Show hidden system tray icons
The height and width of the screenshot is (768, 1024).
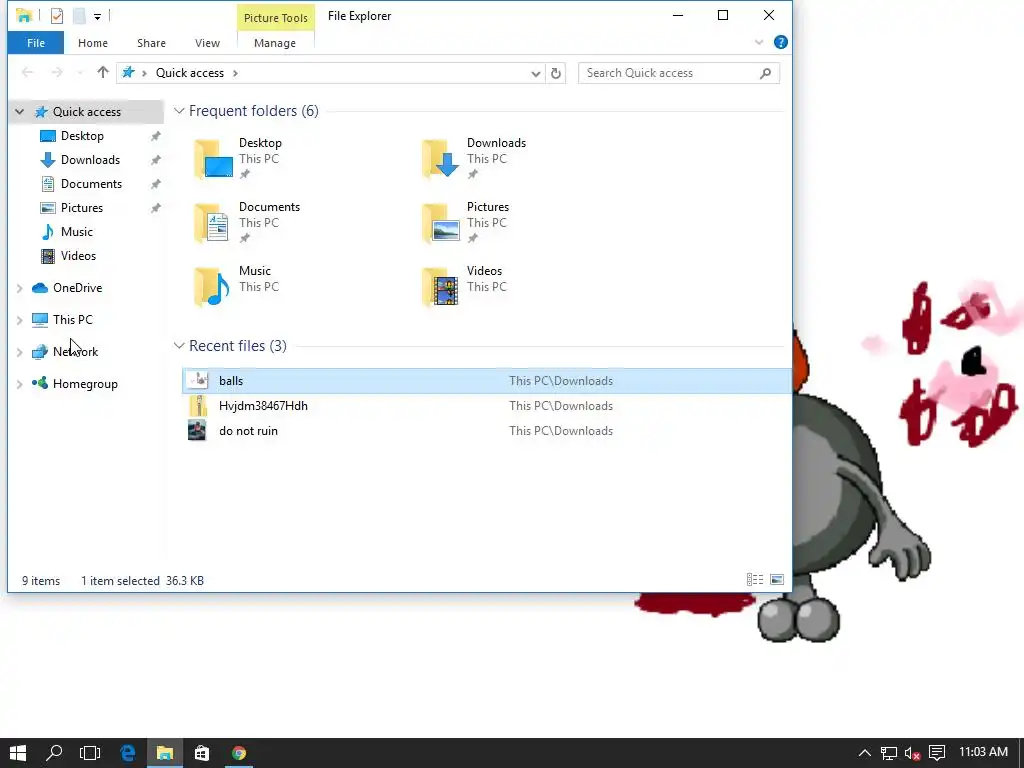(864, 753)
